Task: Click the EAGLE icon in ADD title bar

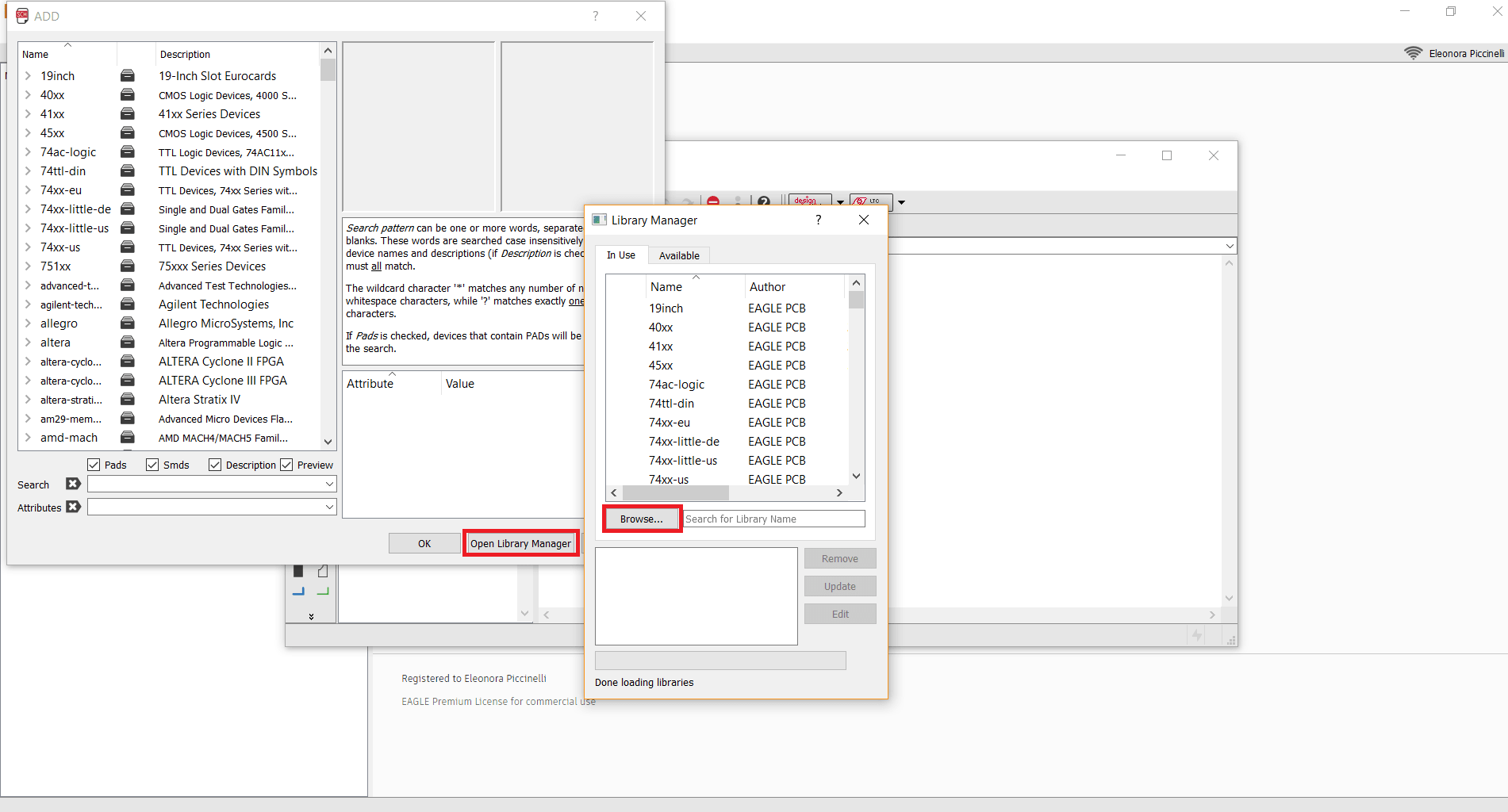Action: [x=22, y=16]
